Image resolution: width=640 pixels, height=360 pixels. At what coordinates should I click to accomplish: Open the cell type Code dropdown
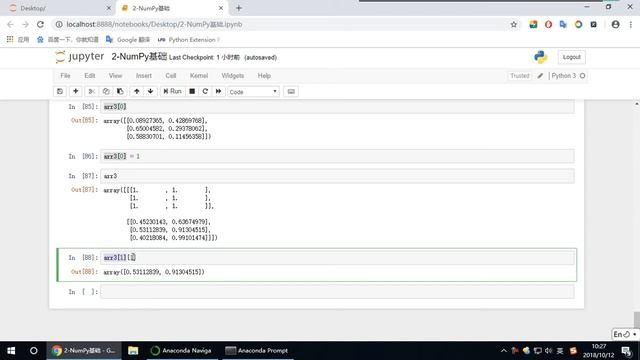coord(253,92)
